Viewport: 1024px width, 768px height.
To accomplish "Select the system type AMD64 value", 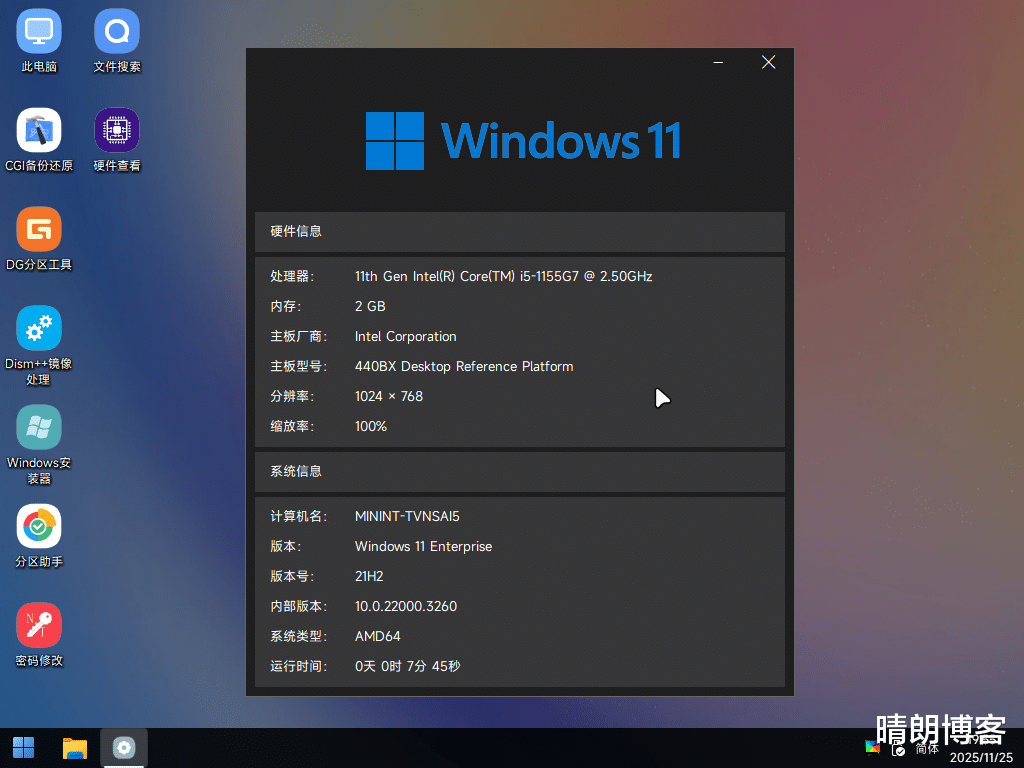I will point(377,637).
